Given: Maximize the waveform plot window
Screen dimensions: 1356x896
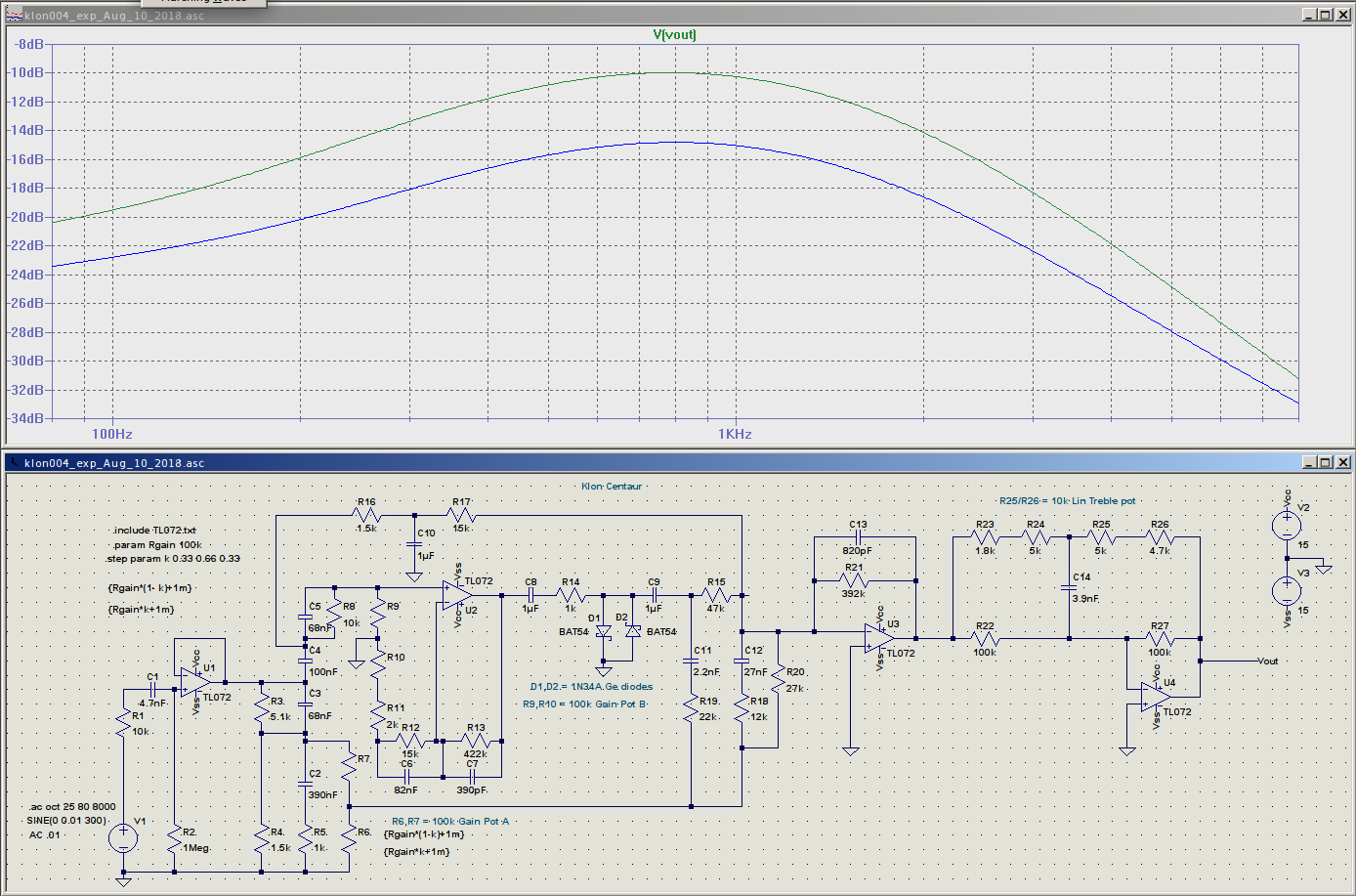Looking at the screenshot, I should (x=1326, y=15).
